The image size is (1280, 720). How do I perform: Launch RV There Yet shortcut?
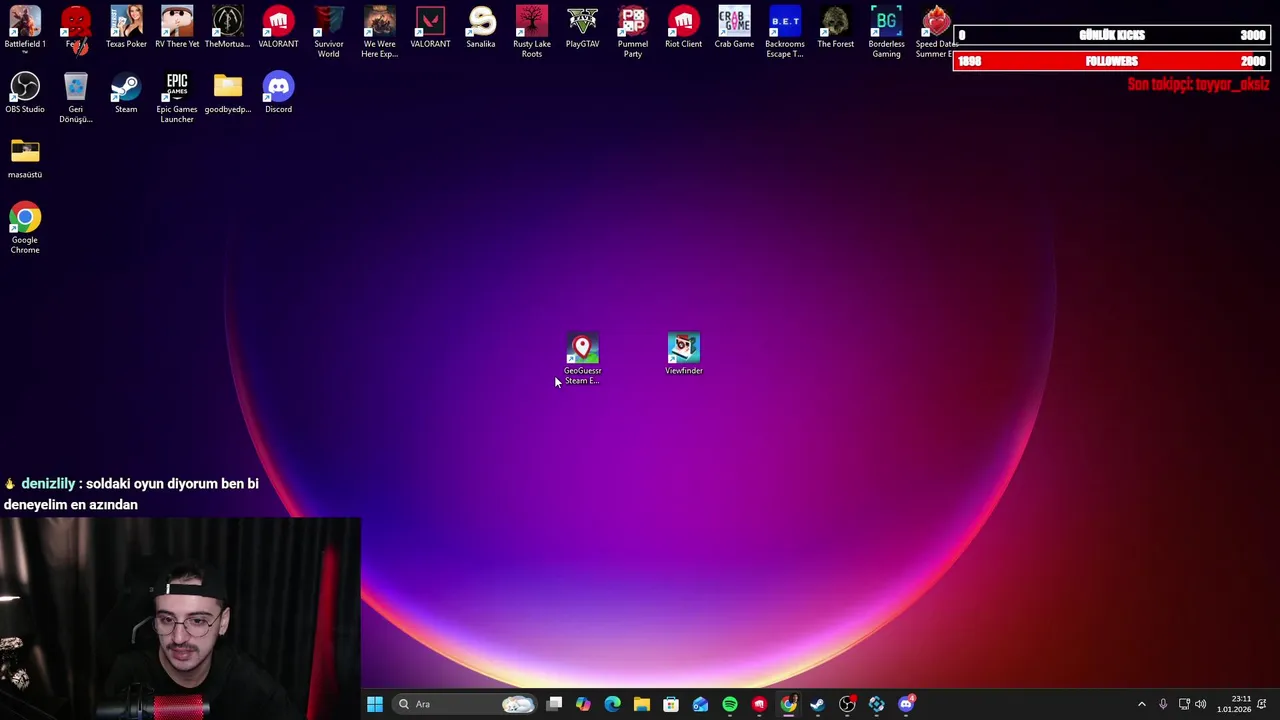pyautogui.click(x=177, y=28)
